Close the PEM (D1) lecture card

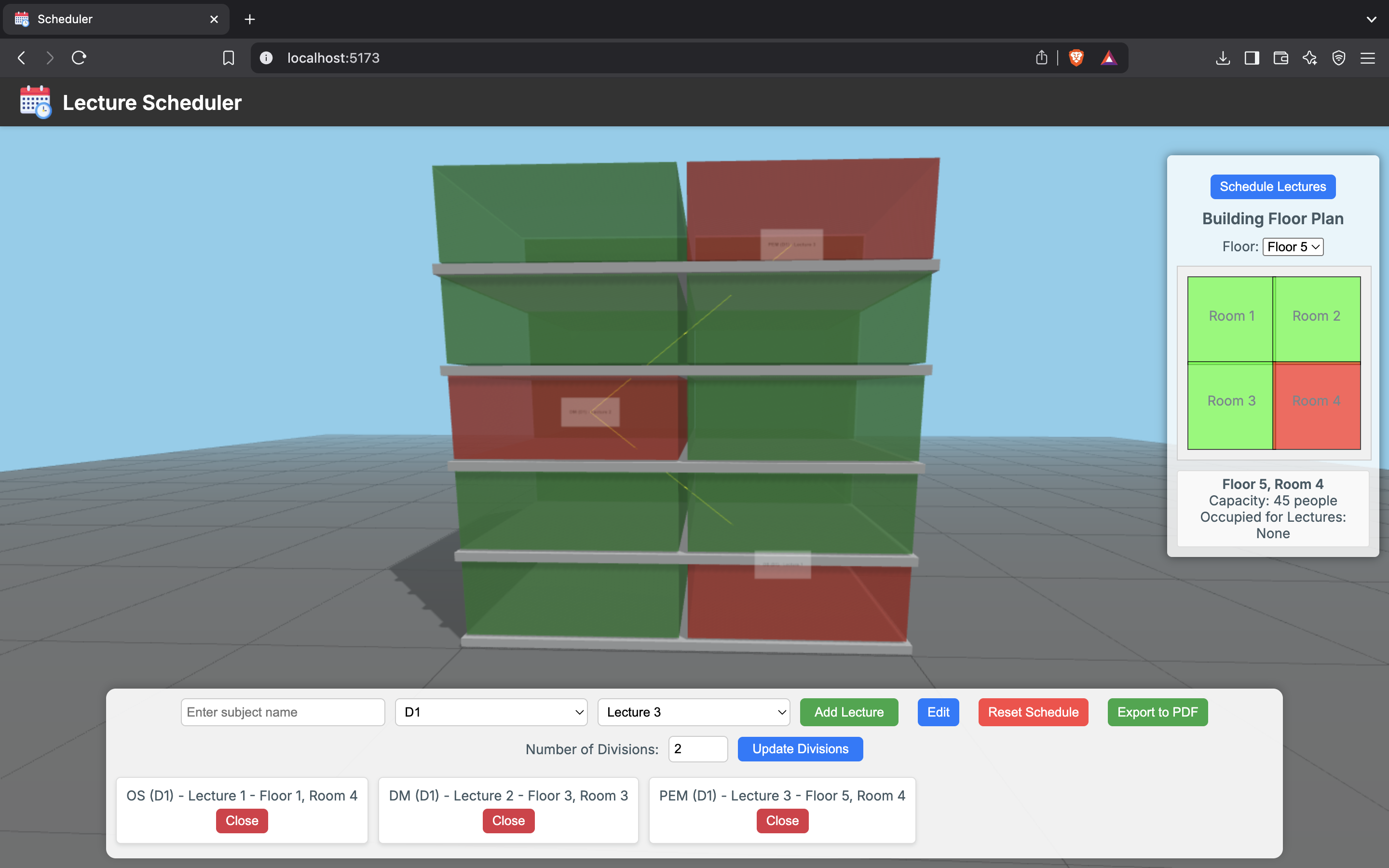(782, 820)
